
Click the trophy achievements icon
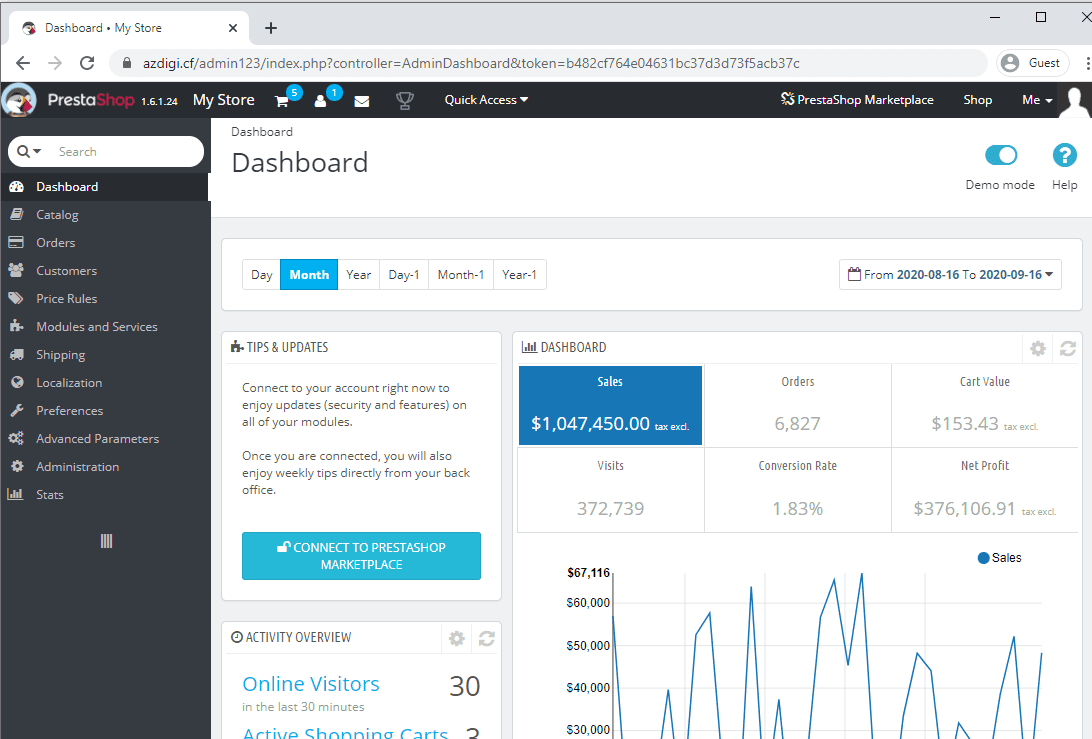coord(404,100)
